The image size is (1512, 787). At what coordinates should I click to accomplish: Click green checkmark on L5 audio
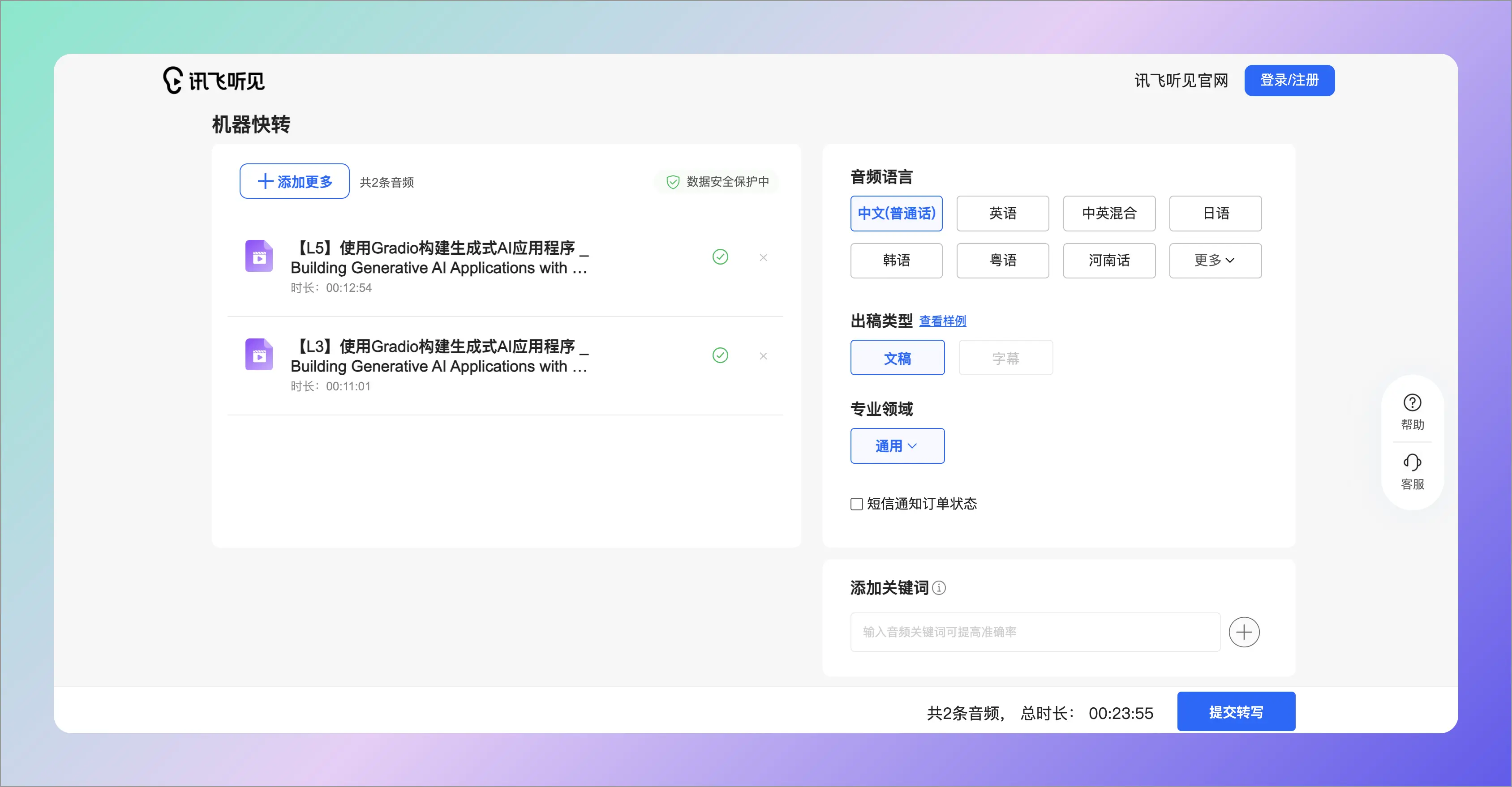point(720,257)
